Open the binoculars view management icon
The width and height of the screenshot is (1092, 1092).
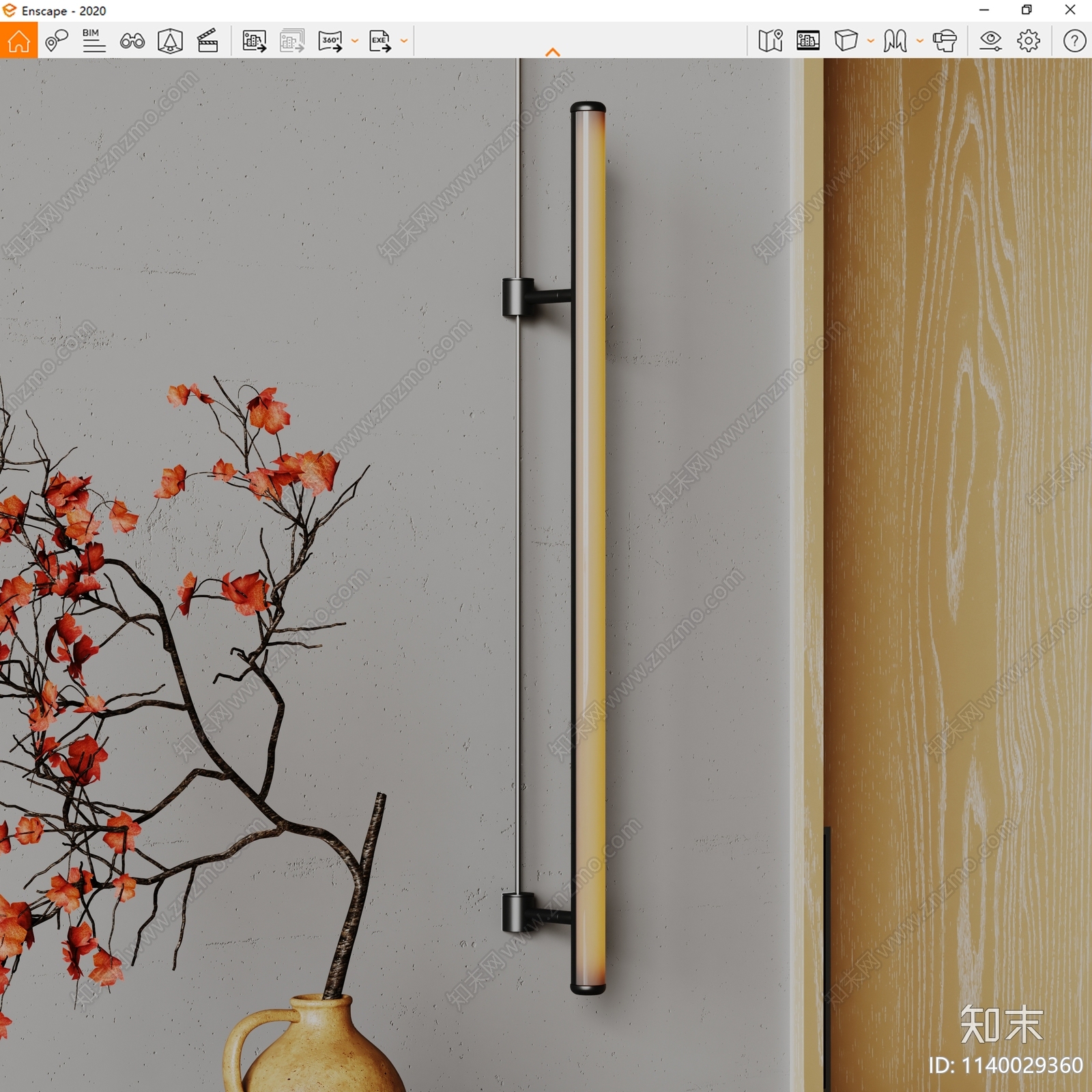pos(132,41)
